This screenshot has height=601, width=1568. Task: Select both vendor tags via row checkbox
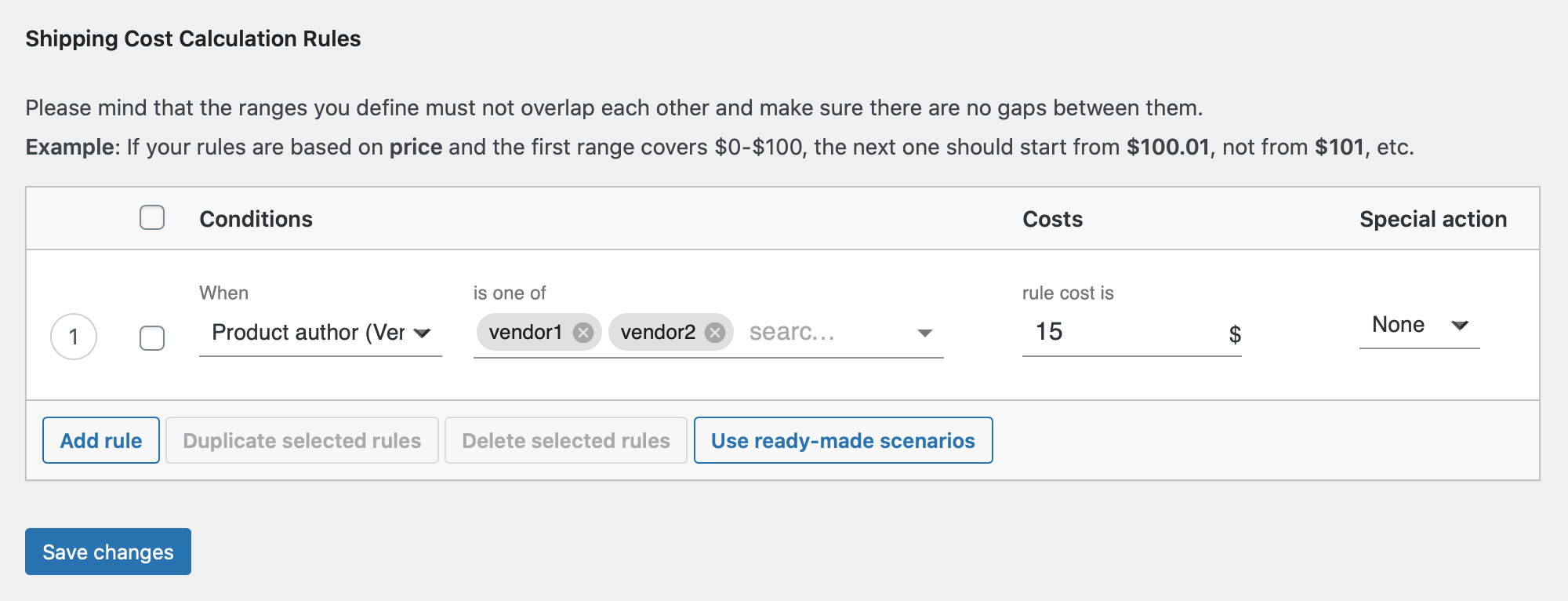pyautogui.click(x=152, y=339)
